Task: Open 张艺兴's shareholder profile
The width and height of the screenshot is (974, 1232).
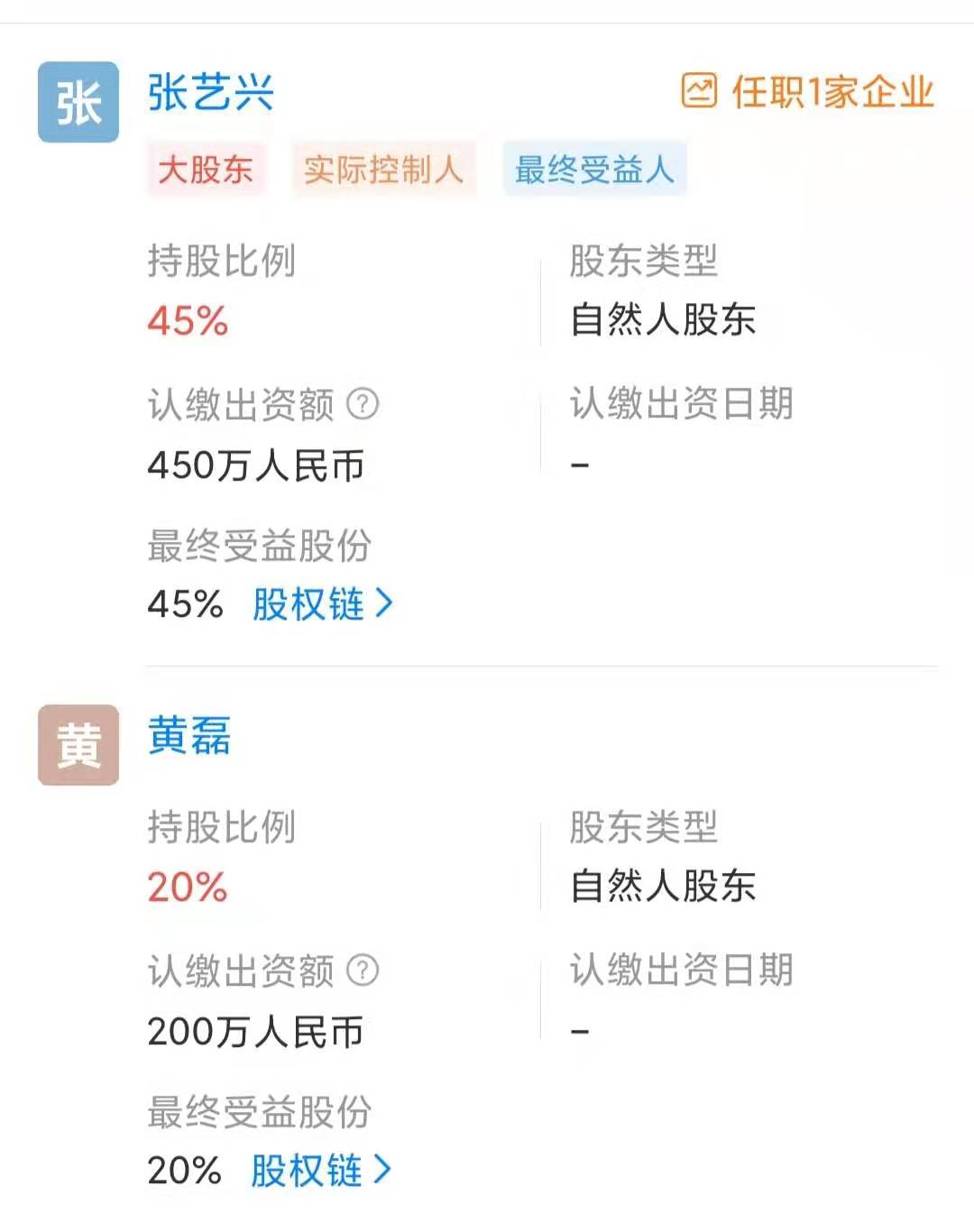Action: pos(210,93)
